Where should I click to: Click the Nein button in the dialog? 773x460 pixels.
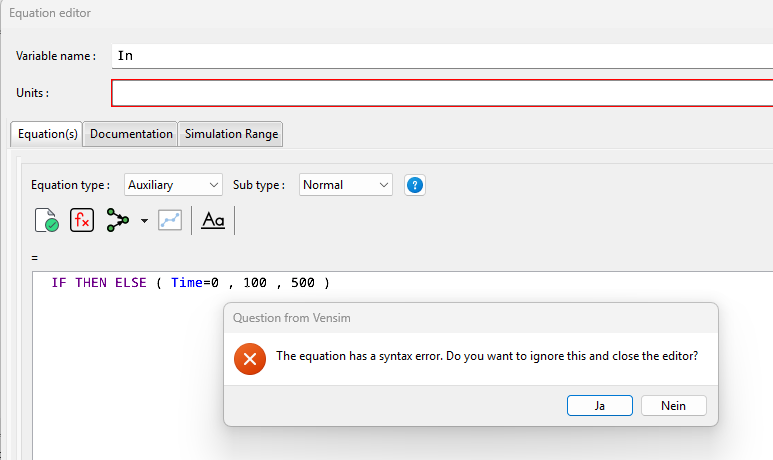pyautogui.click(x=673, y=405)
